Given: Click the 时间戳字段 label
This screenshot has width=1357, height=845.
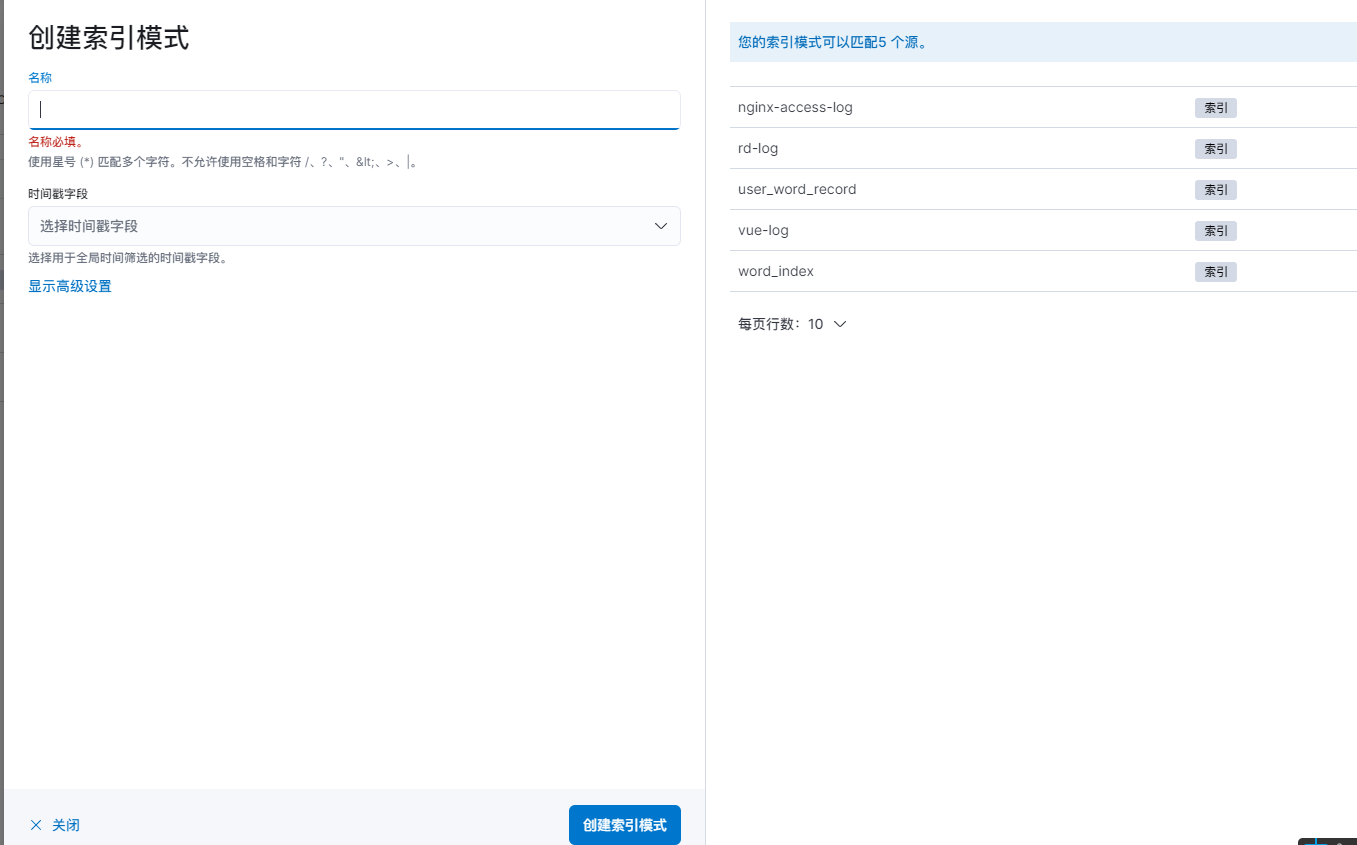Looking at the screenshot, I should [58, 194].
